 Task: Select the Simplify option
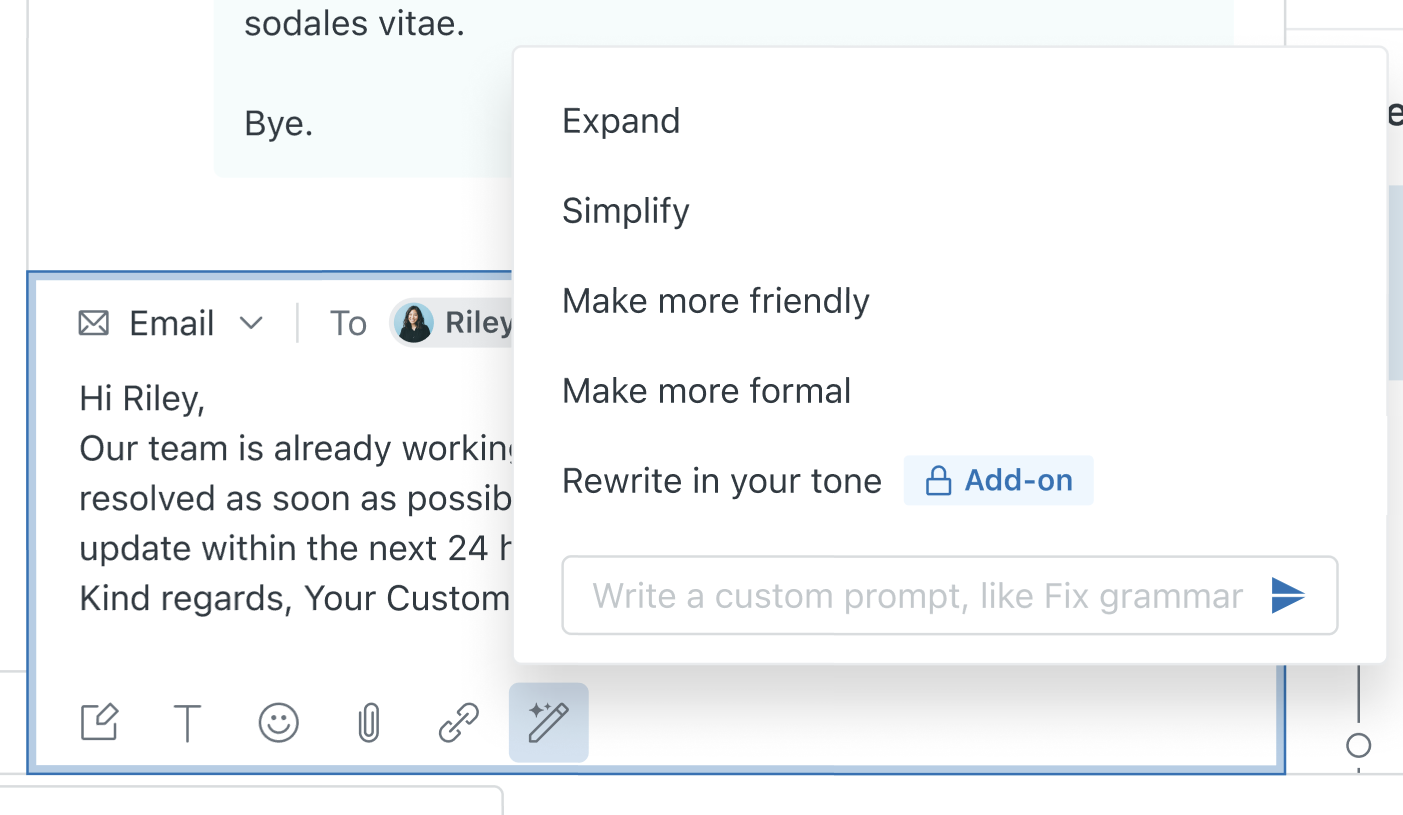tap(626, 211)
